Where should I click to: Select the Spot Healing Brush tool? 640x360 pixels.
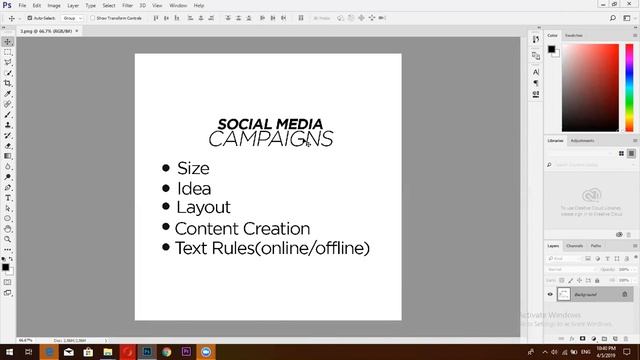(x=8, y=104)
